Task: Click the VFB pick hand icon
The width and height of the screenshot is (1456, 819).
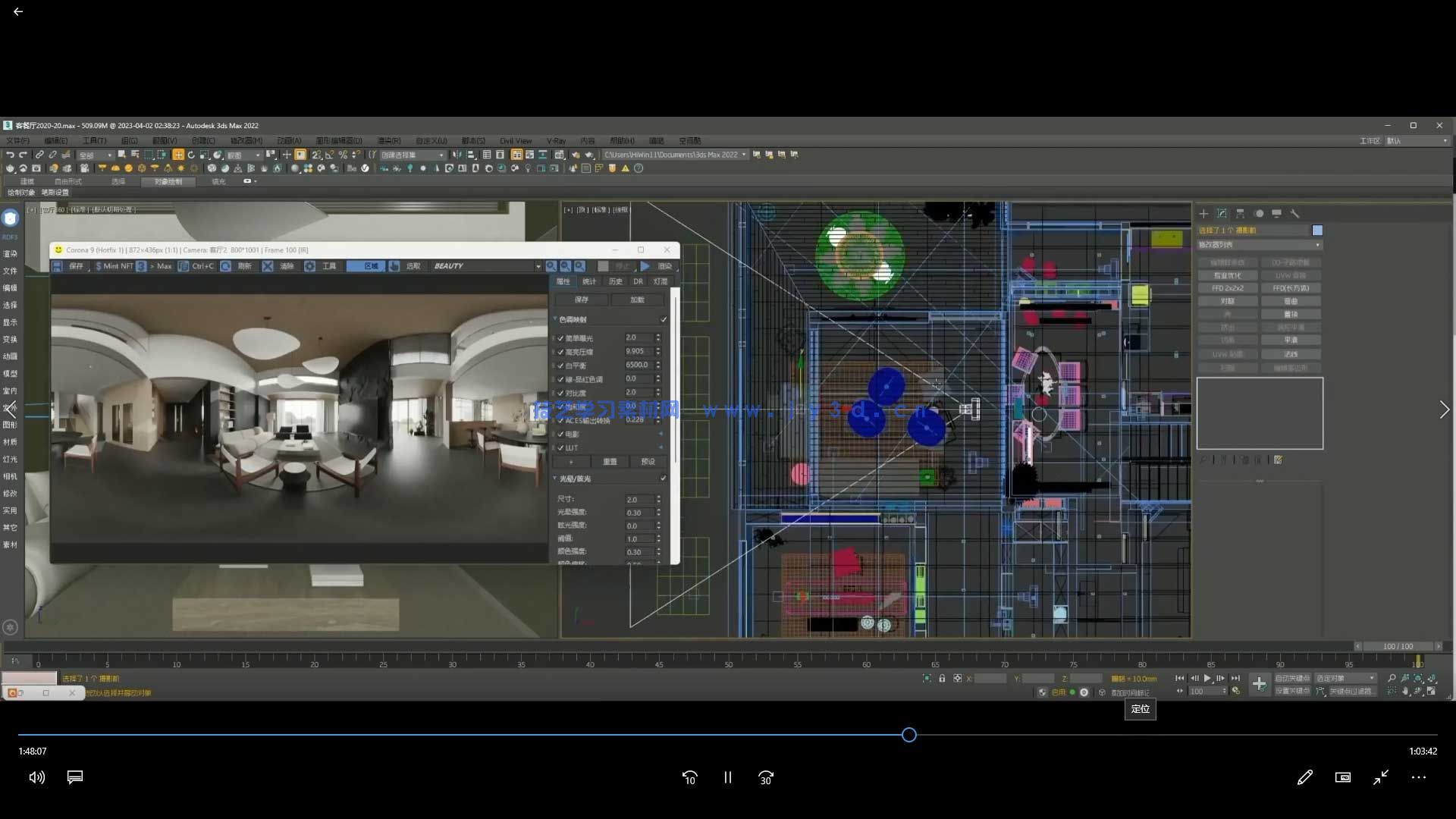Action: (394, 266)
